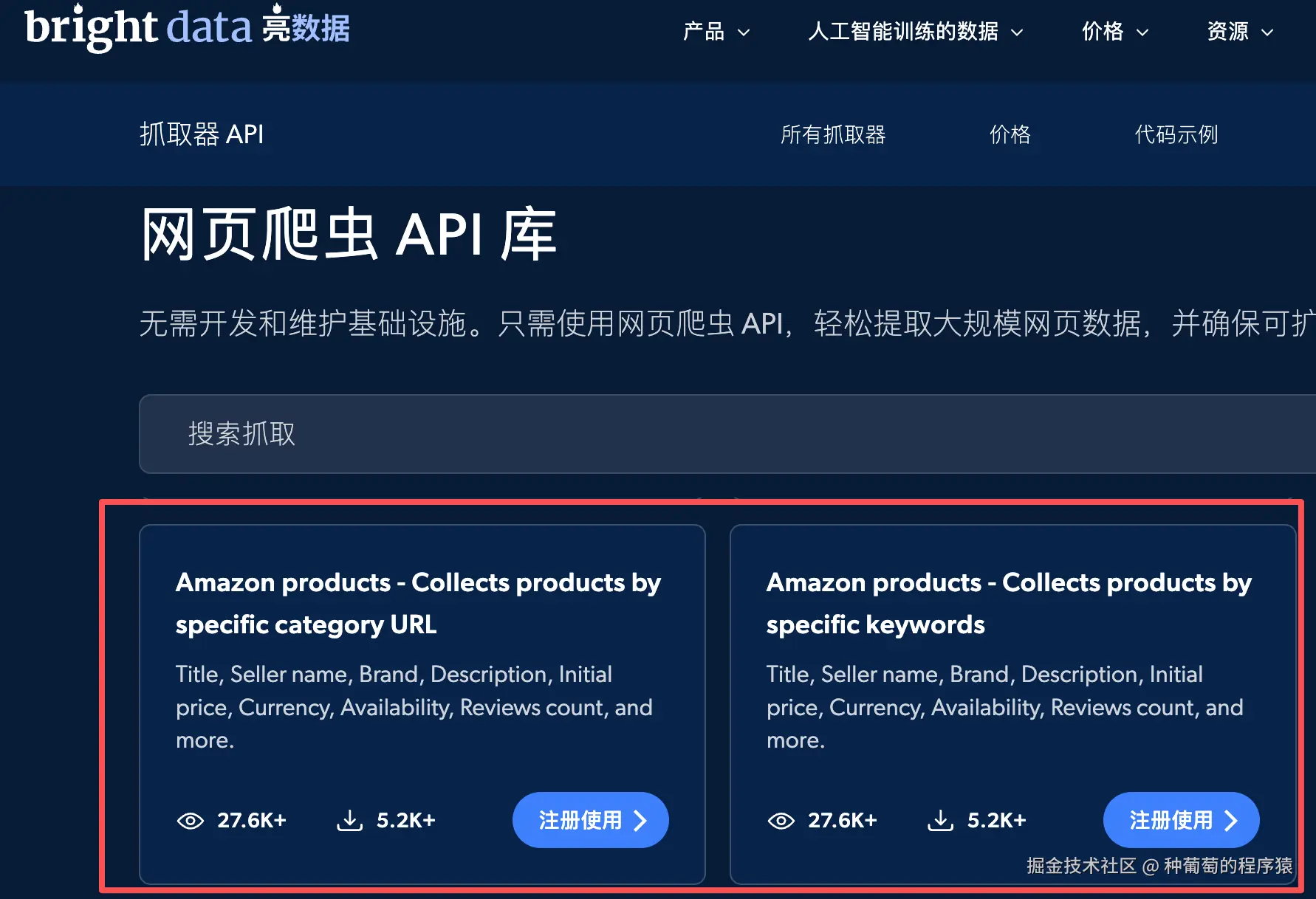The width and height of the screenshot is (1316, 899).
Task: Open the 价格 sub-navigation tab
Action: pyautogui.click(x=1010, y=134)
